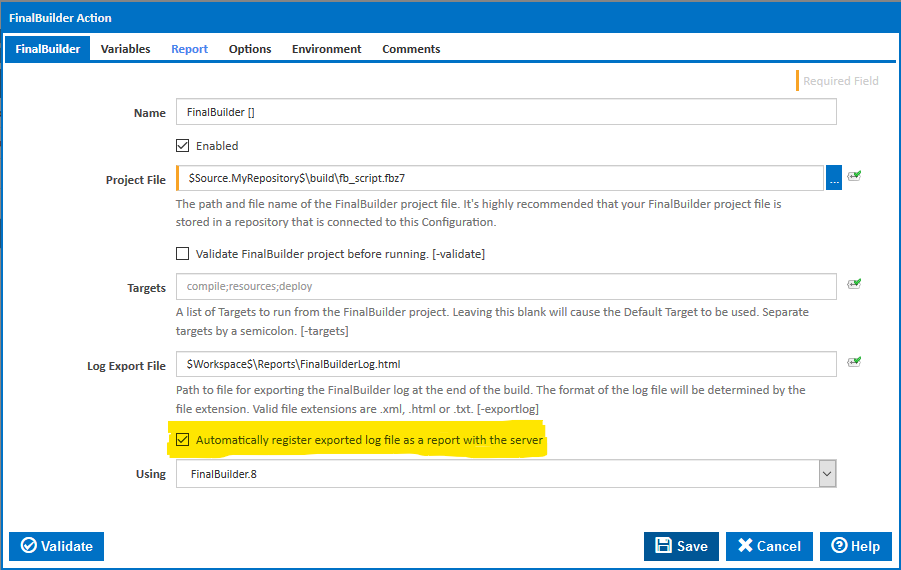The width and height of the screenshot is (901, 570).
Task: Click the Project File label
Action: (x=136, y=180)
